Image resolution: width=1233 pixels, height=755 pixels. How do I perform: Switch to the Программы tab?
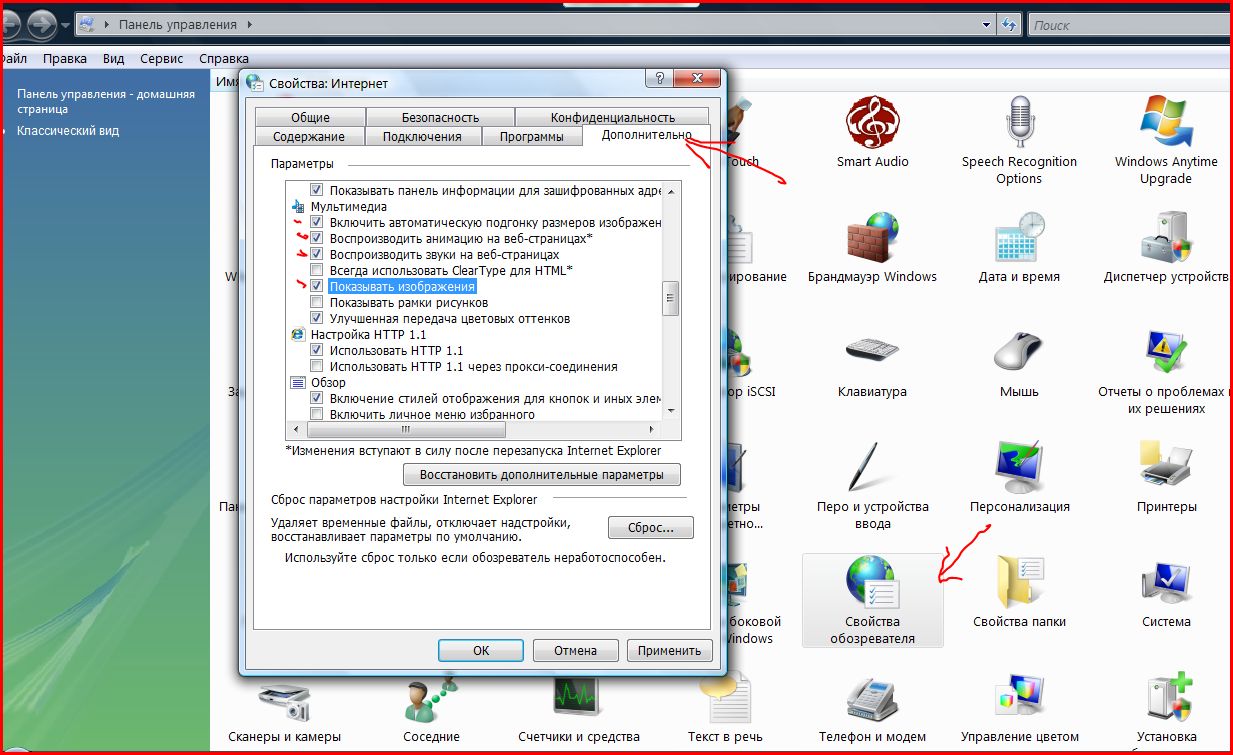531,136
